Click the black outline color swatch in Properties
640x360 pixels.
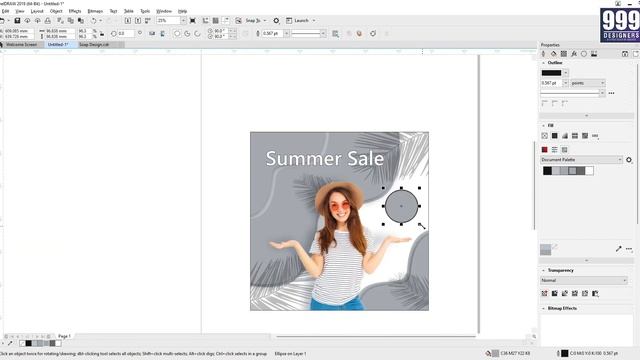click(551, 73)
